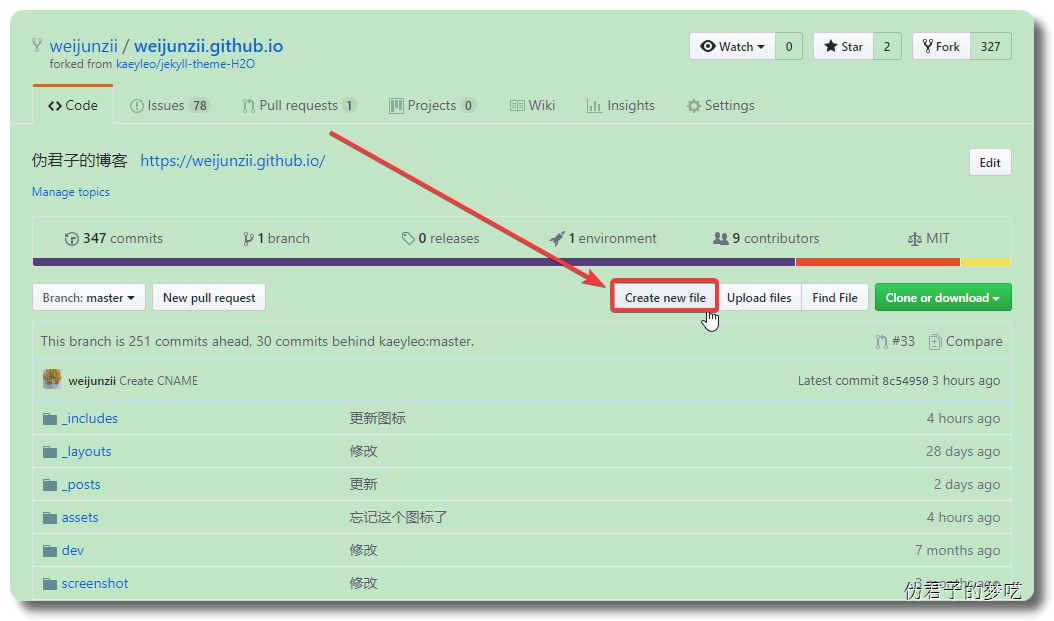This screenshot has height=621, width=1054.
Task: Click the pull request icon next to #33
Action: (881, 341)
